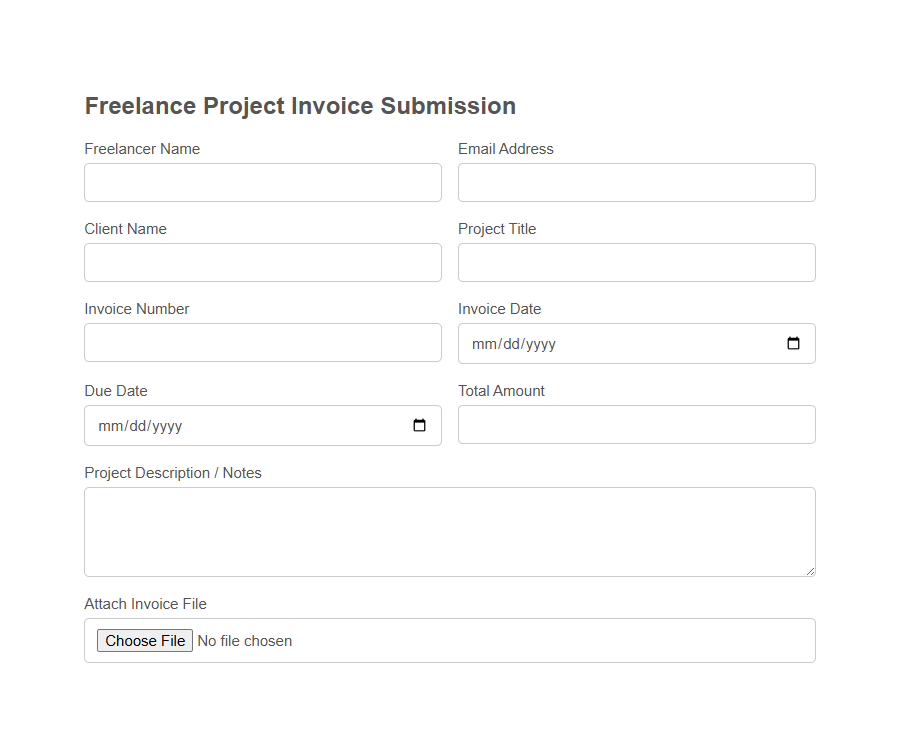
Task: Click into the Freelancer Name field
Action: coord(262,182)
